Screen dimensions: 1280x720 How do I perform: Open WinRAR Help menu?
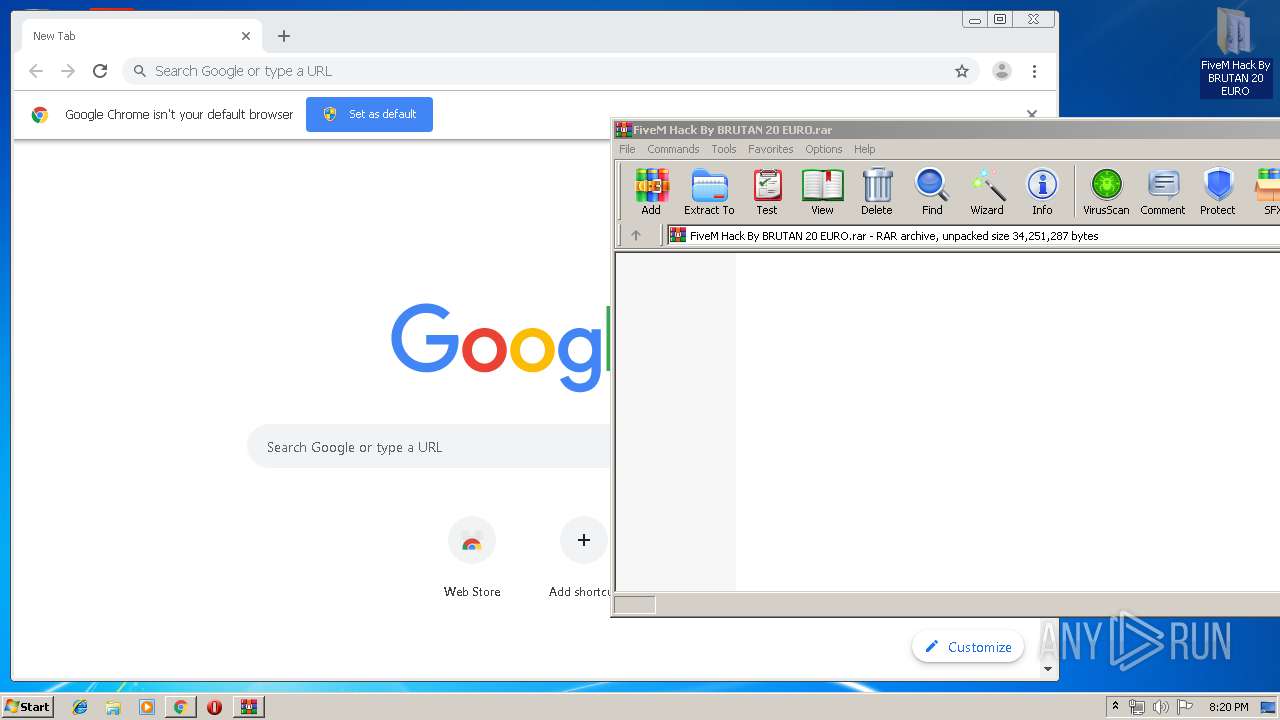(865, 149)
